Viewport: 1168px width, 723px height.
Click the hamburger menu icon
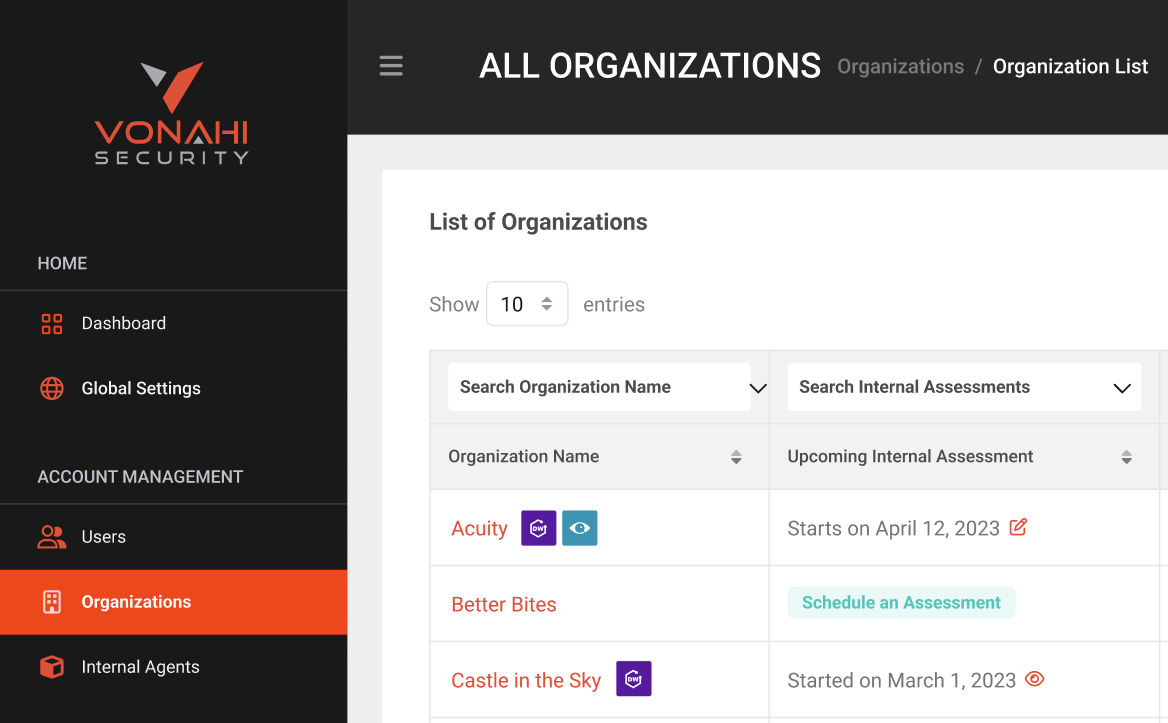(x=391, y=66)
